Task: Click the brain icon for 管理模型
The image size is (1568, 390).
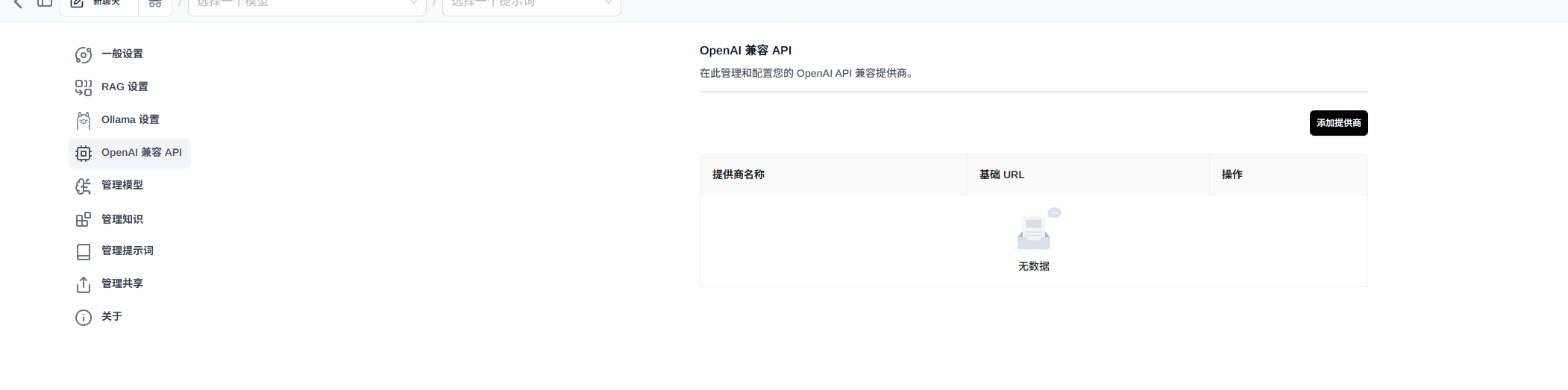Action: 84,186
